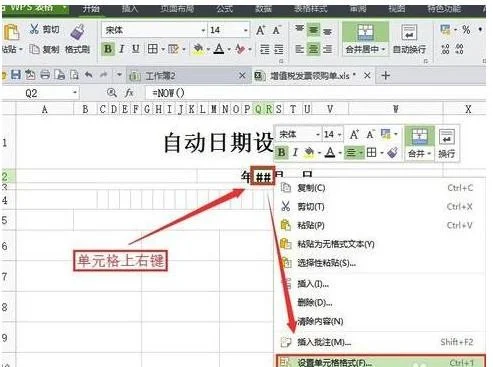Toggle horizontal center align in the ribbon

313,49
